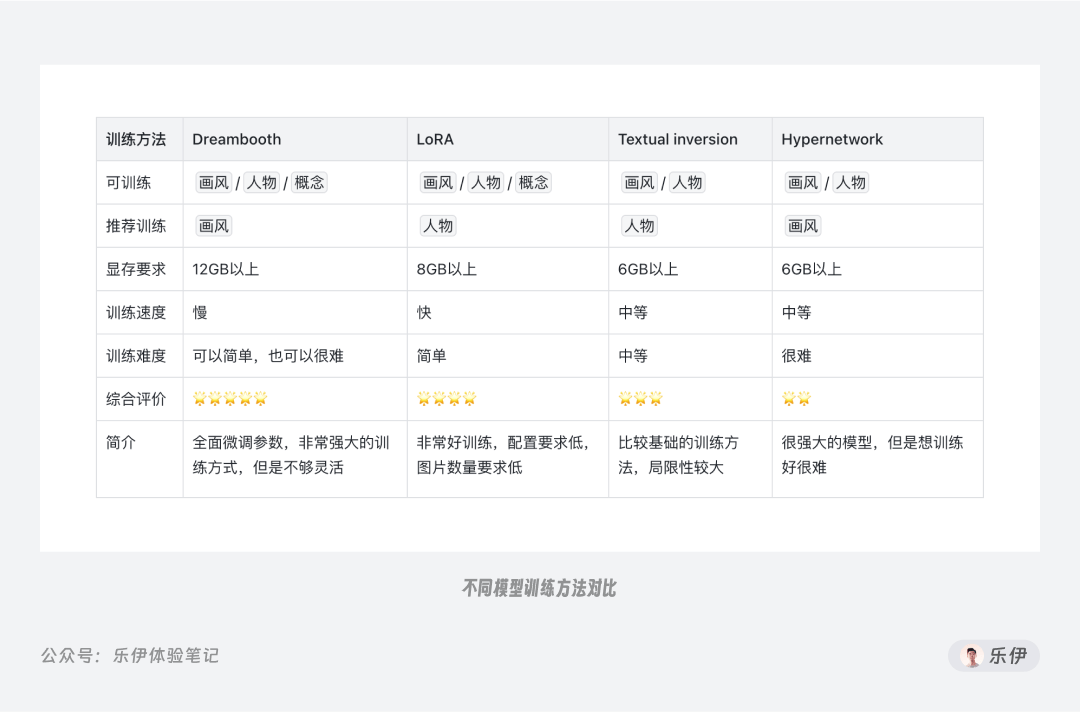Click the 不同模型训练方法对比 caption

(539, 588)
